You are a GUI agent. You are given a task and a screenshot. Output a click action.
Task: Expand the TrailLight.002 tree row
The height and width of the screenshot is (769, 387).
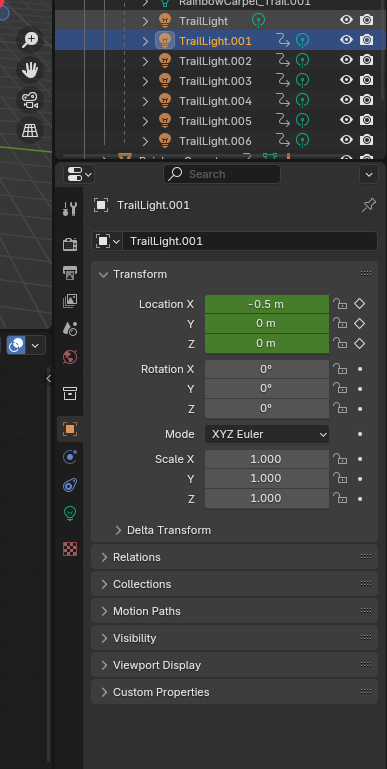click(x=145, y=61)
